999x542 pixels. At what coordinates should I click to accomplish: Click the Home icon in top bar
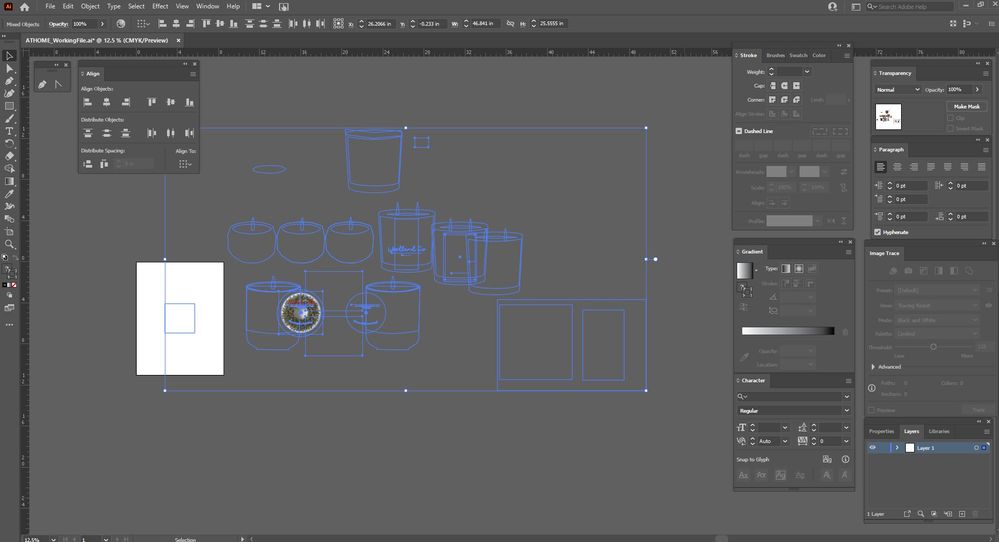[25, 6]
